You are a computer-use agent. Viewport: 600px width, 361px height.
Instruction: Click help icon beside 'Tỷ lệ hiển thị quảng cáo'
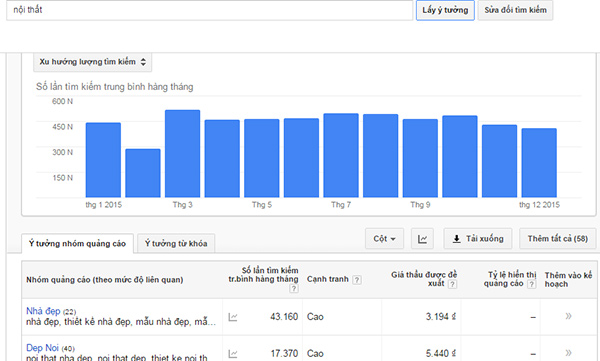coord(532,284)
